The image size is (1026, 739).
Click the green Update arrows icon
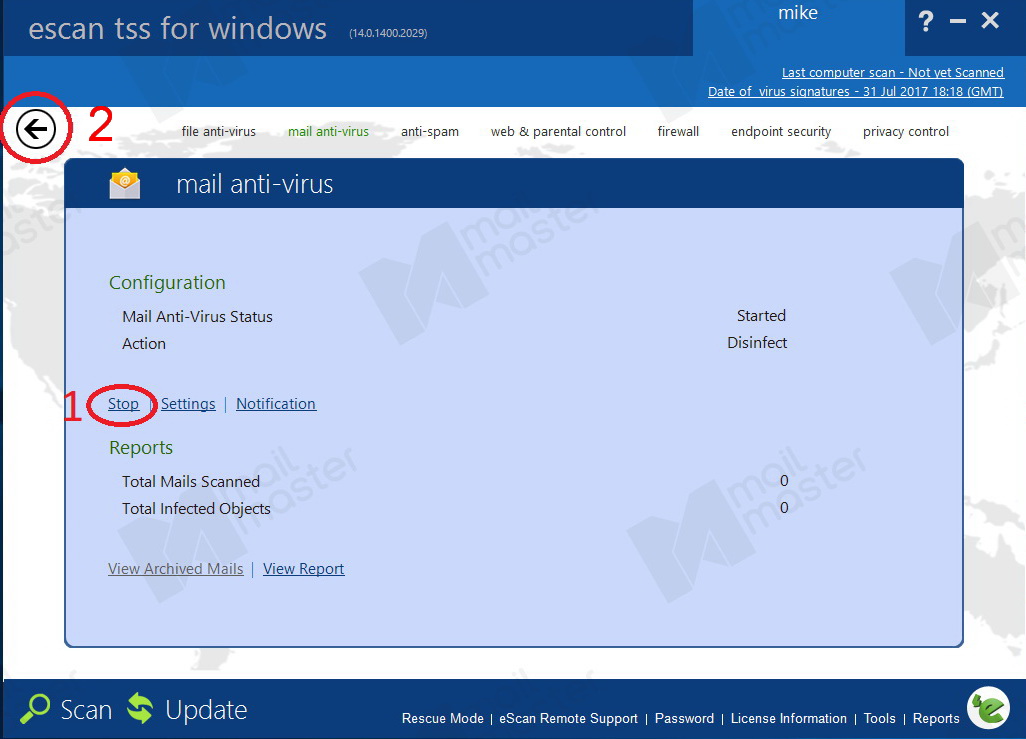click(x=140, y=709)
